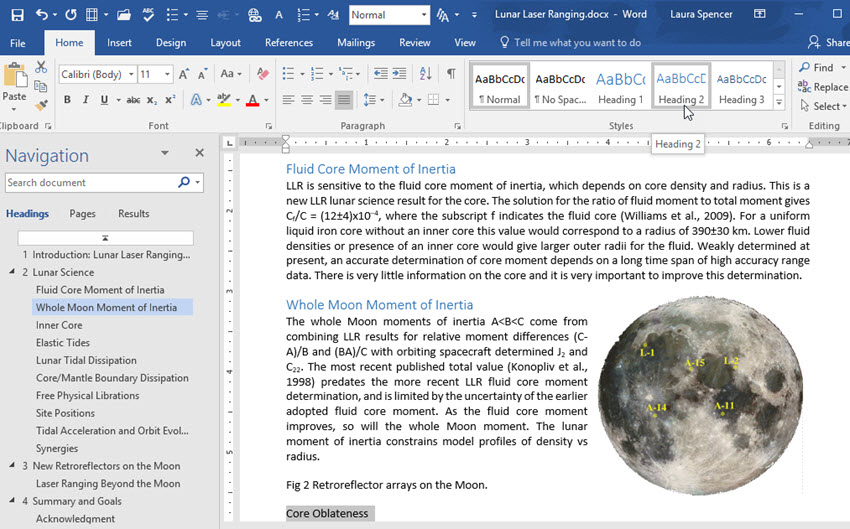
Task: Click the Clear All Formatting eraser icon
Action: click(x=263, y=74)
